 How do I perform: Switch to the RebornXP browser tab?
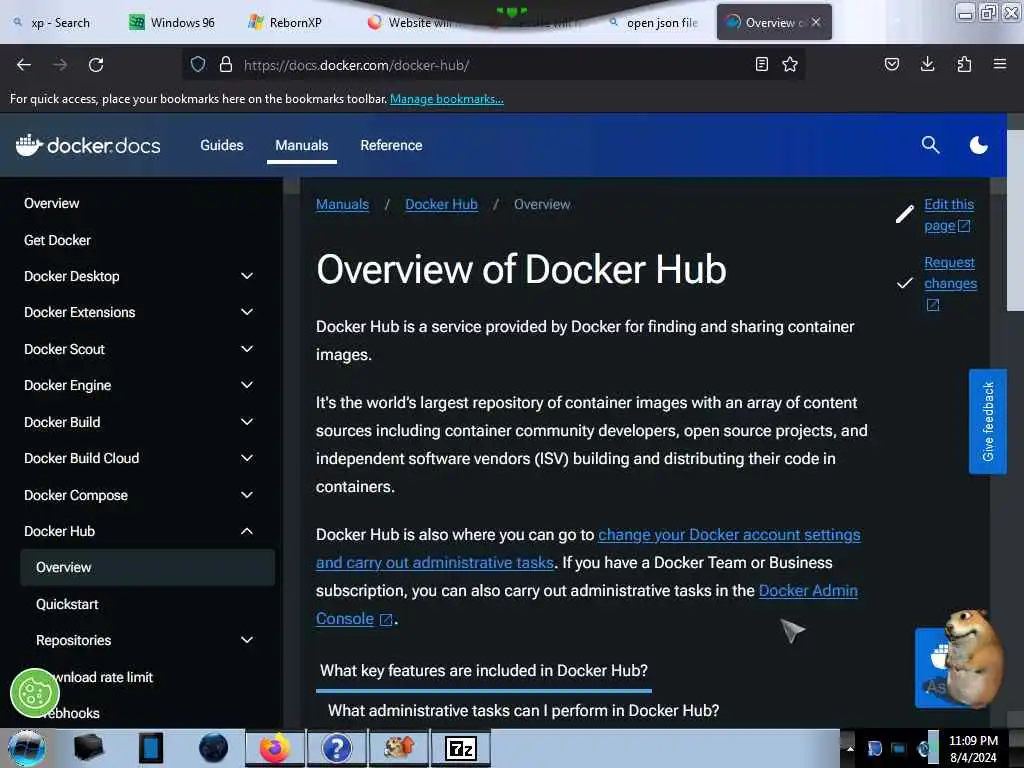285,23
